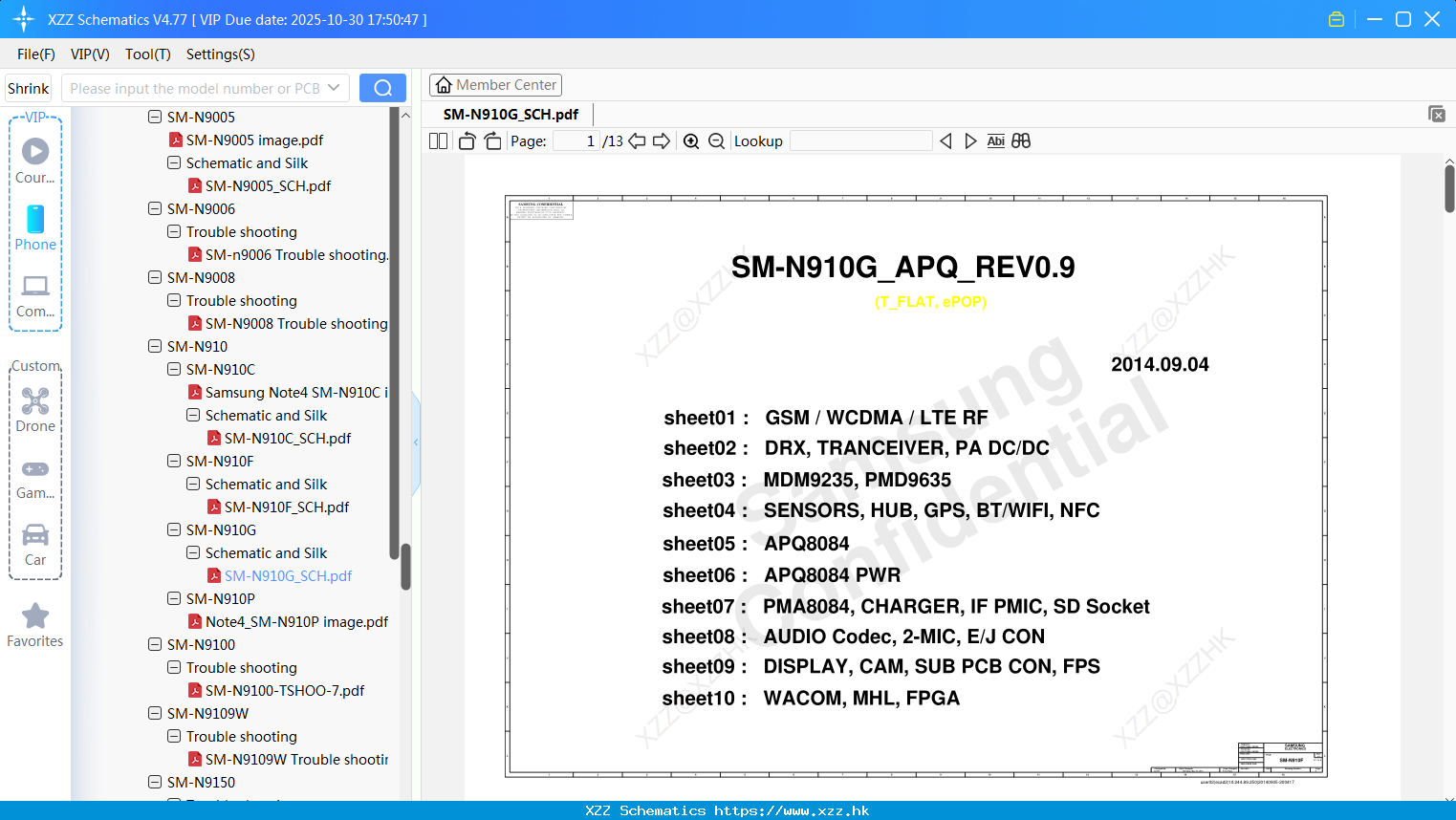Toggle two-page layout view icon
This screenshot has width=1456, height=820.
pyautogui.click(x=439, y=141)
